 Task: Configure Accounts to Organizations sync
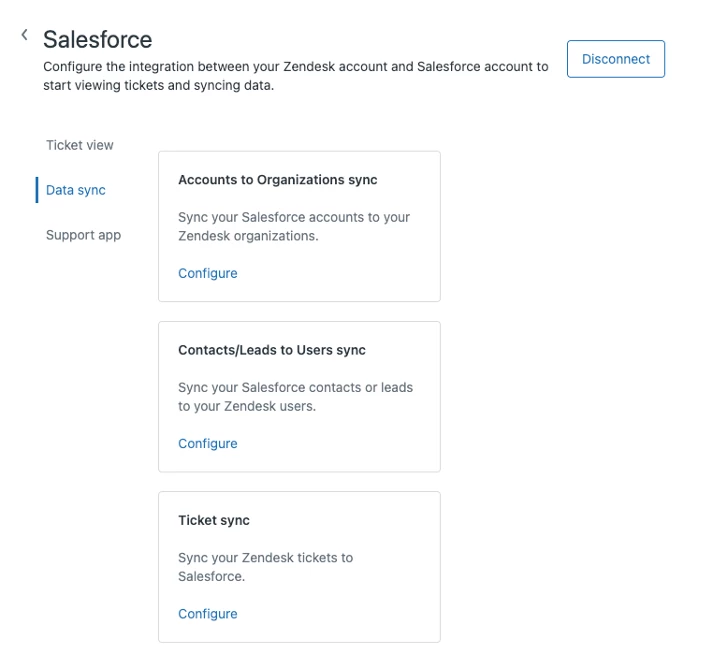click(x=208, y=273)
